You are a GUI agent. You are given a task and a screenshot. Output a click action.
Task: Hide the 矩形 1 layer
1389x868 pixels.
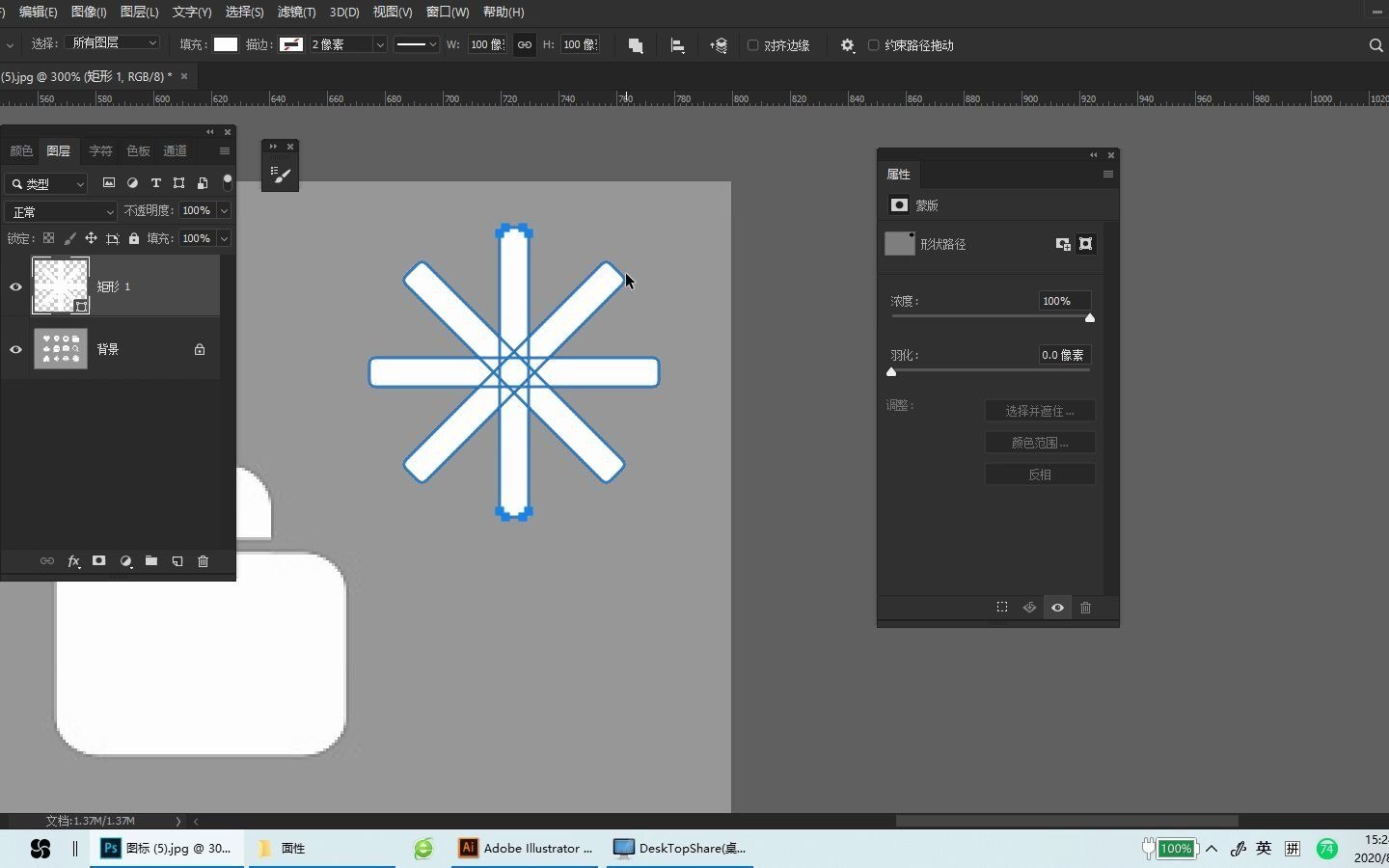click(15, 286)
